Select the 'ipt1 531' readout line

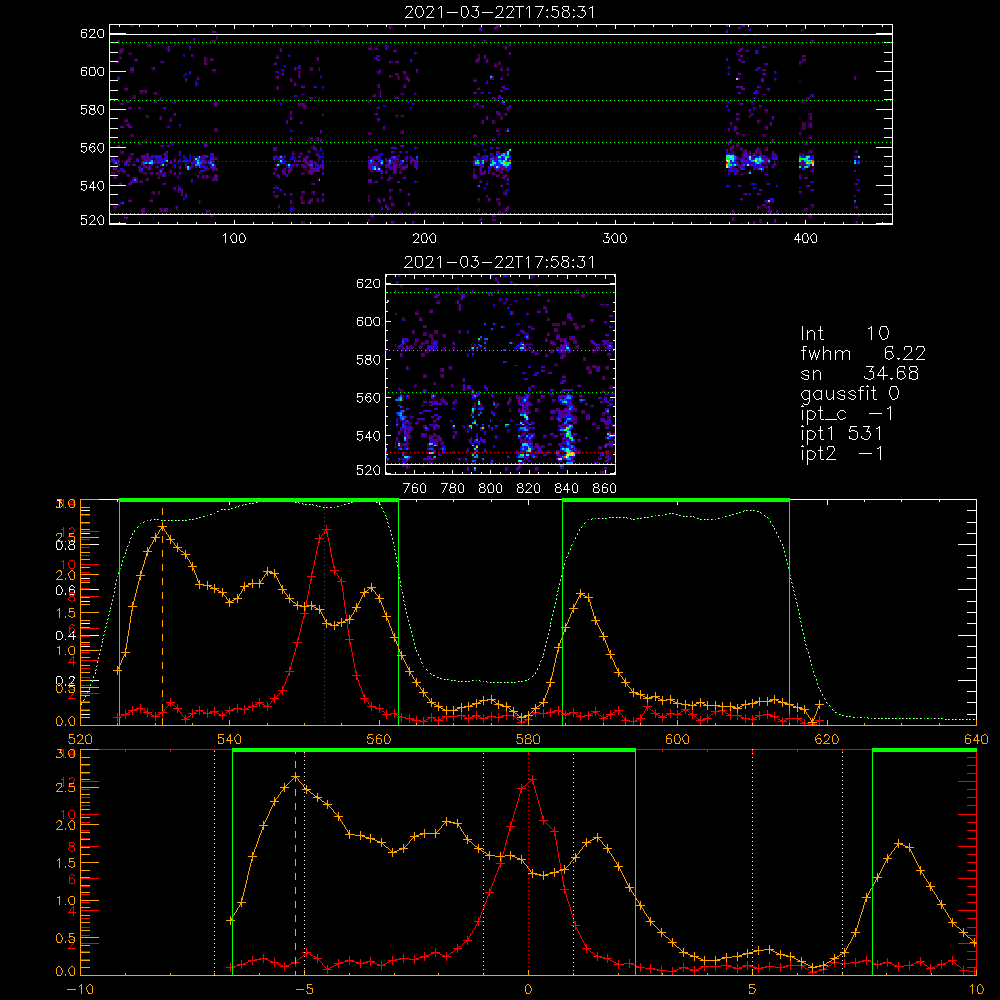[841, 434]
